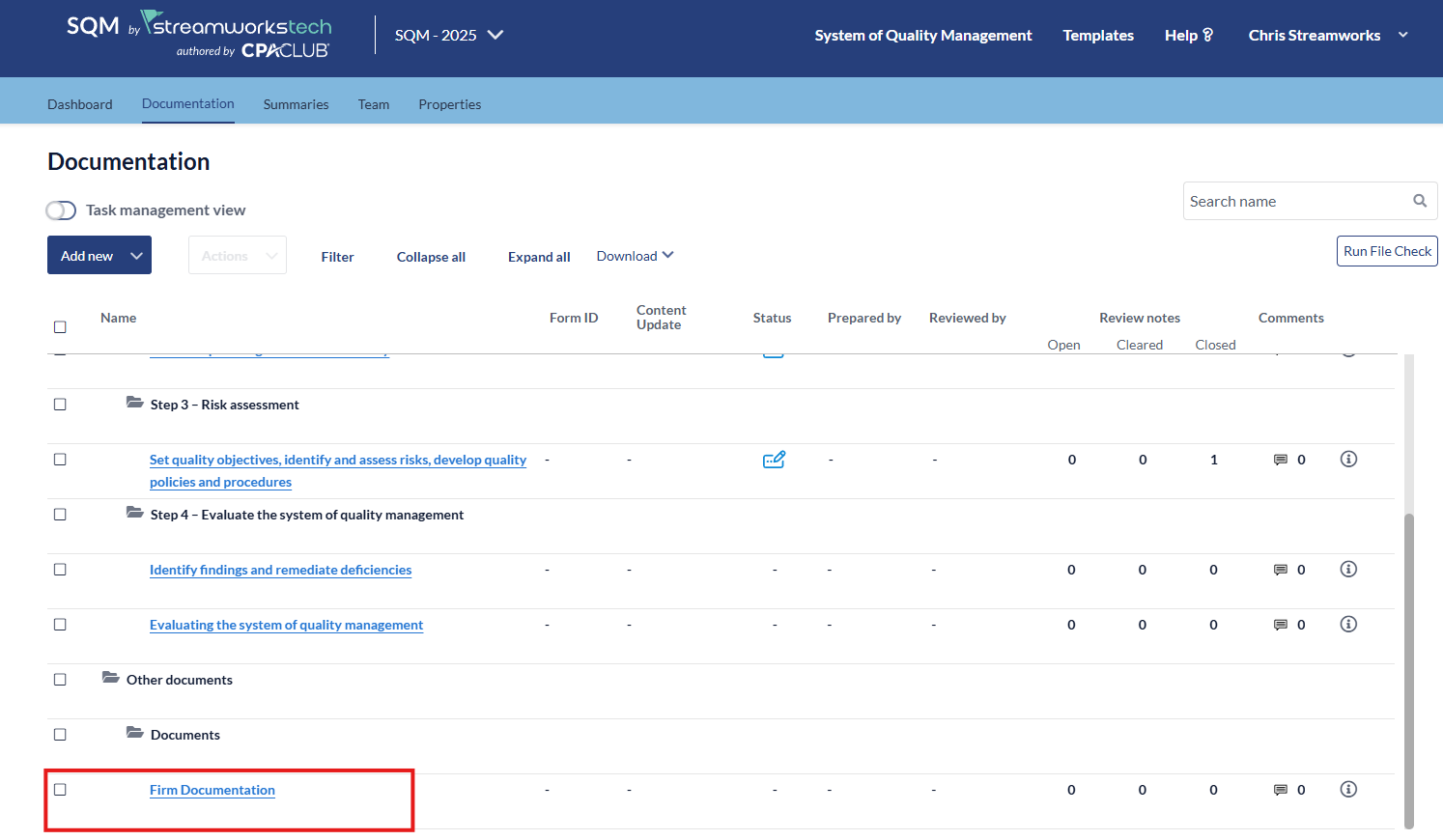This screenshot has width=1443, height=840.
Task: Click comment icon for Firm Documentation row
Action: (1281, 790)
